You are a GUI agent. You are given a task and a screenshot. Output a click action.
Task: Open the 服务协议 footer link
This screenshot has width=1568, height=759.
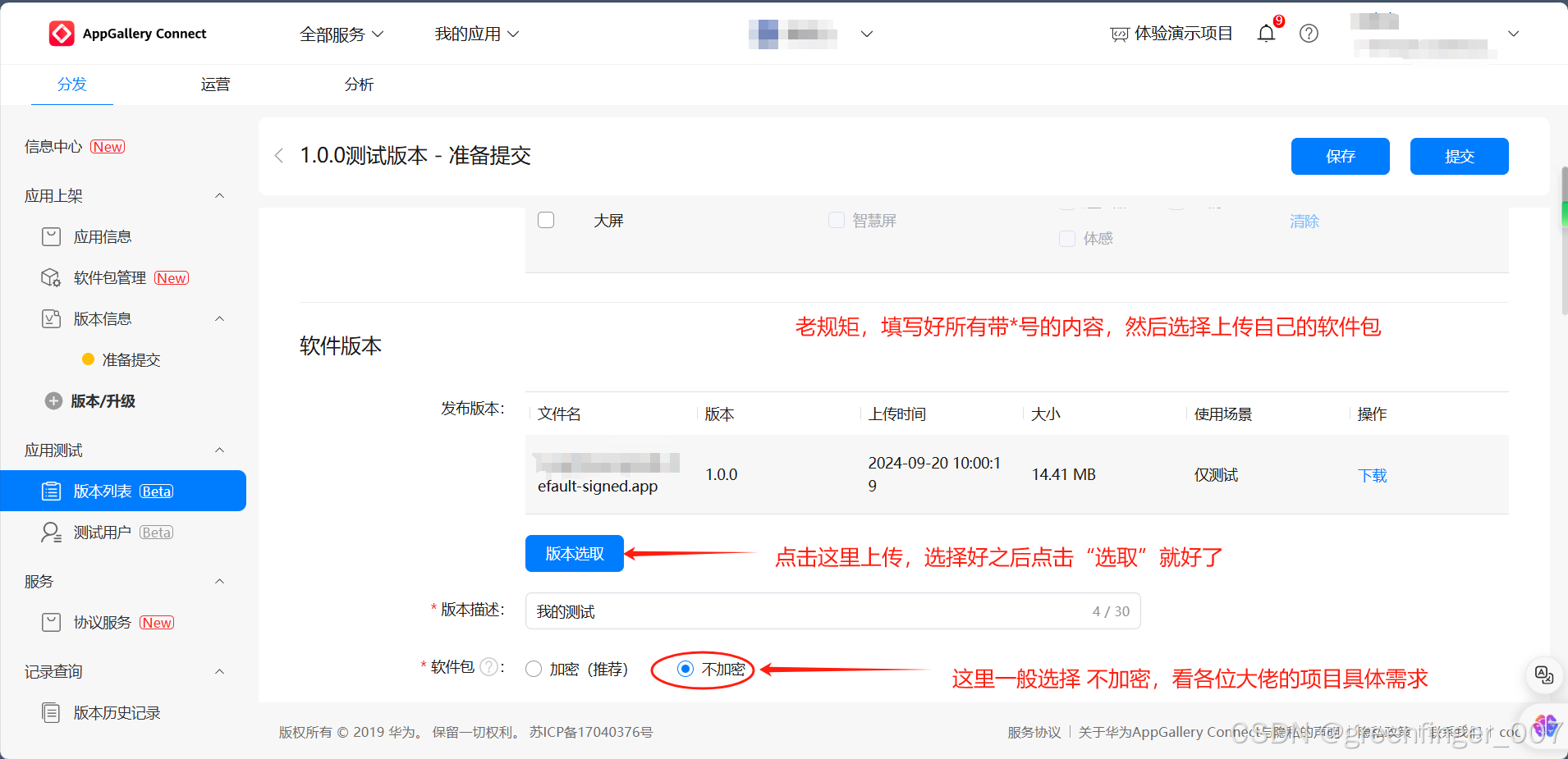(1034, 732)
